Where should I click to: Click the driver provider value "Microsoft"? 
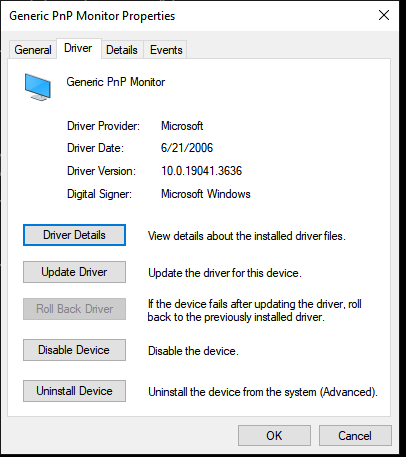(182, 126)
